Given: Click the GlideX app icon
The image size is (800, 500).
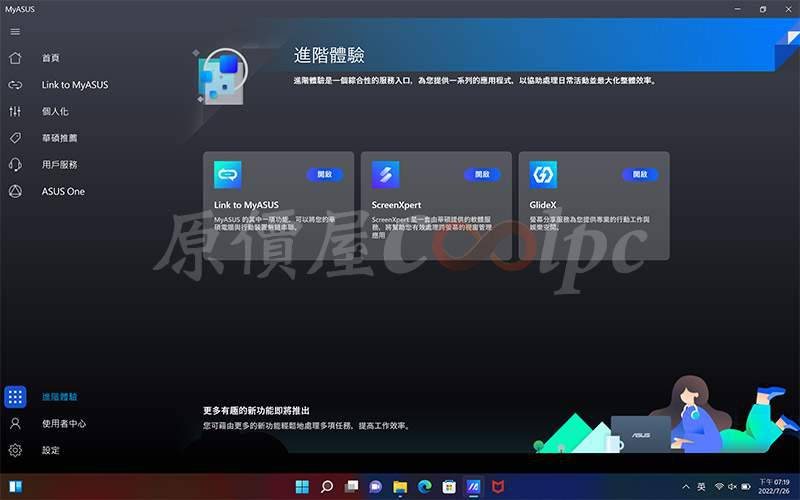Looking at the screenshot, I should click(543, 175).
